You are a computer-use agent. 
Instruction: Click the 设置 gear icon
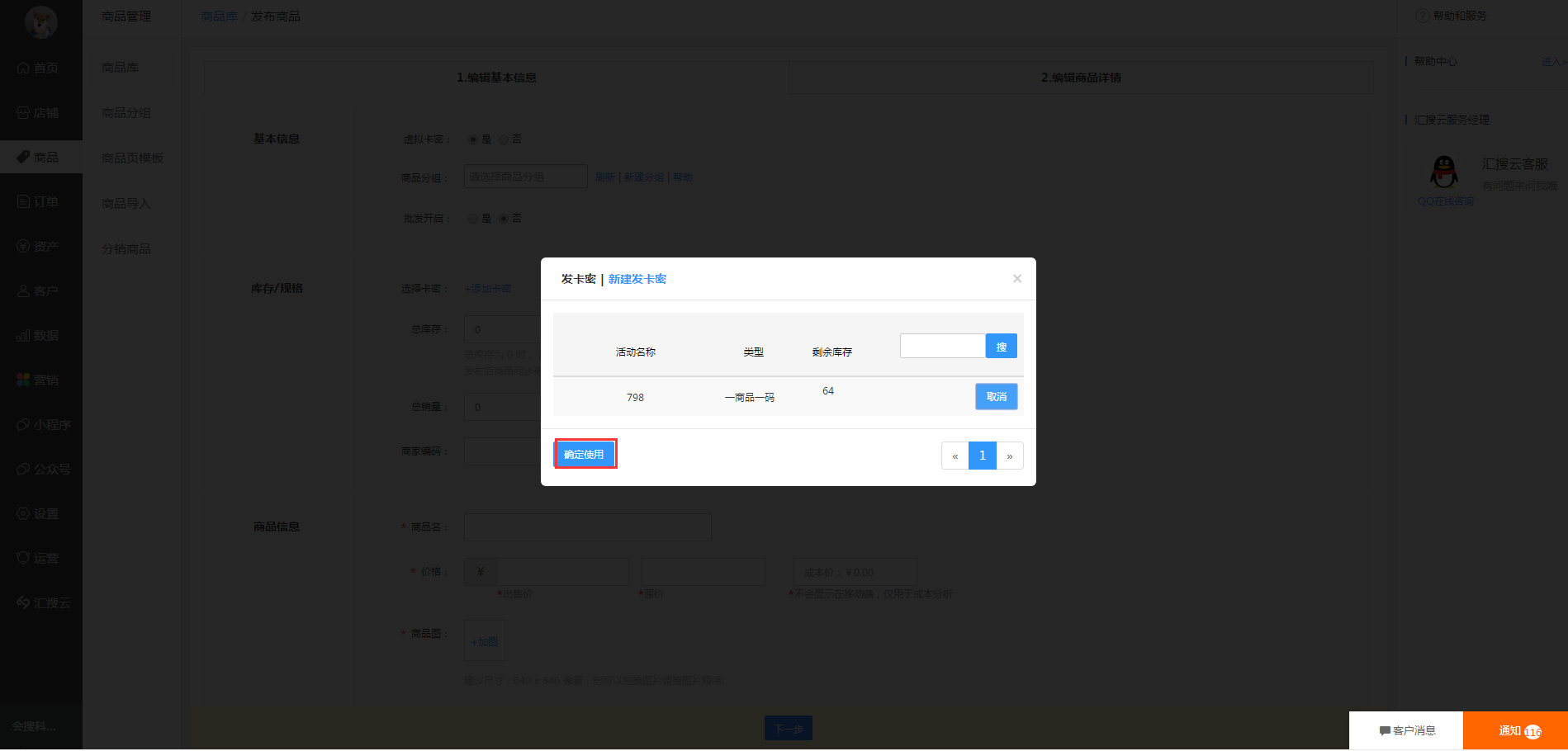pos(23,513)
